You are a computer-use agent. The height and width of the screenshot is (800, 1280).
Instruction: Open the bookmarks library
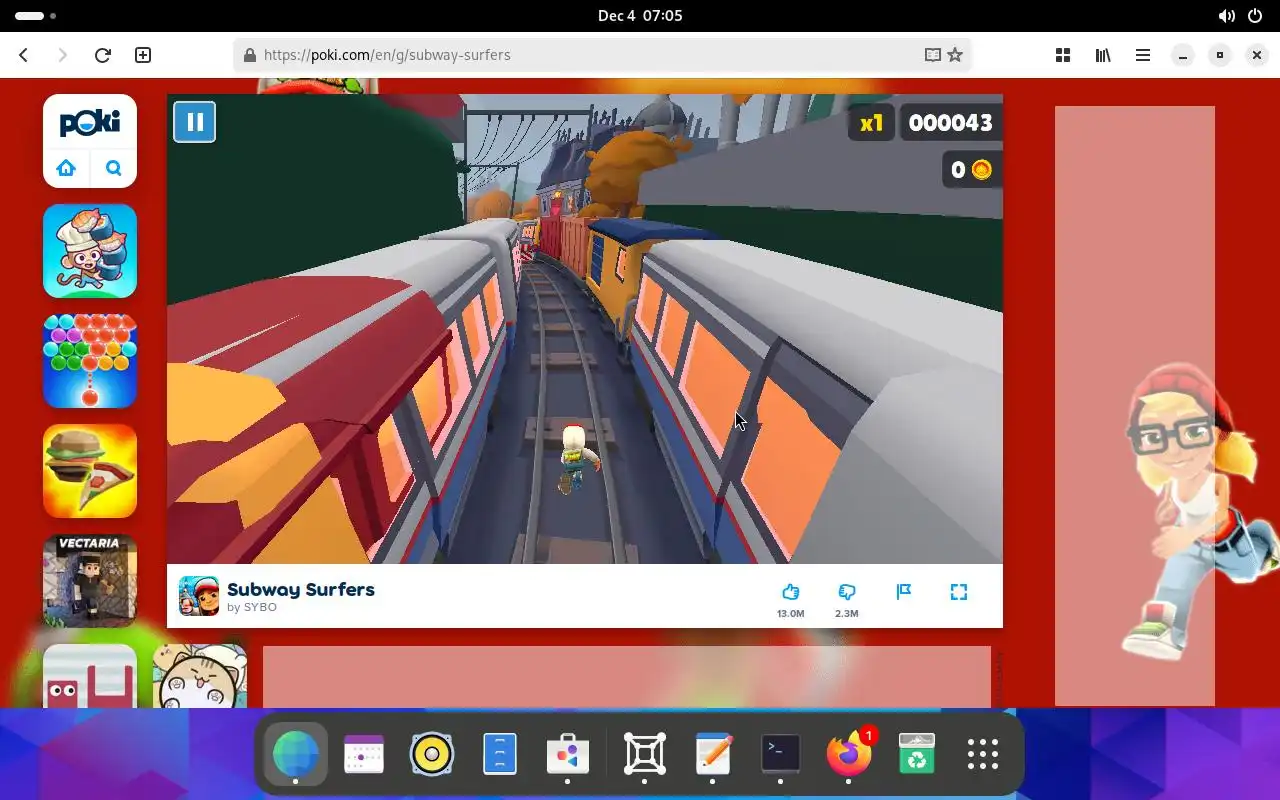pos(1103,55)
